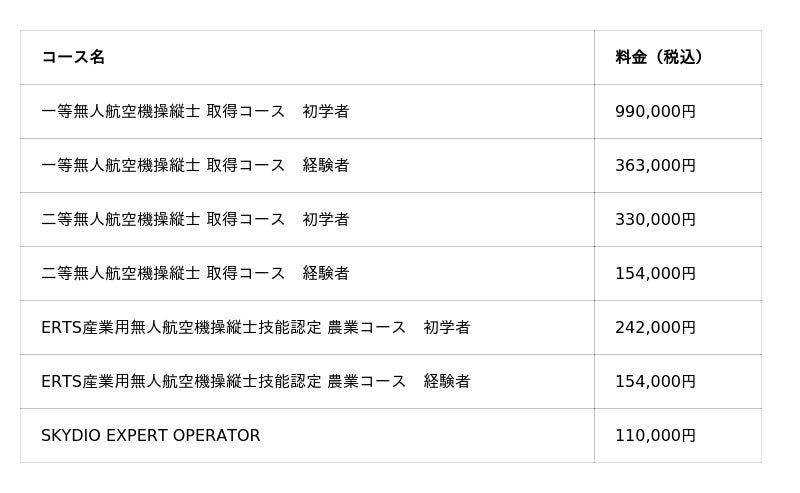Select the 二等無人航空機操縦士 経験者 course name

tap(195, 274)
